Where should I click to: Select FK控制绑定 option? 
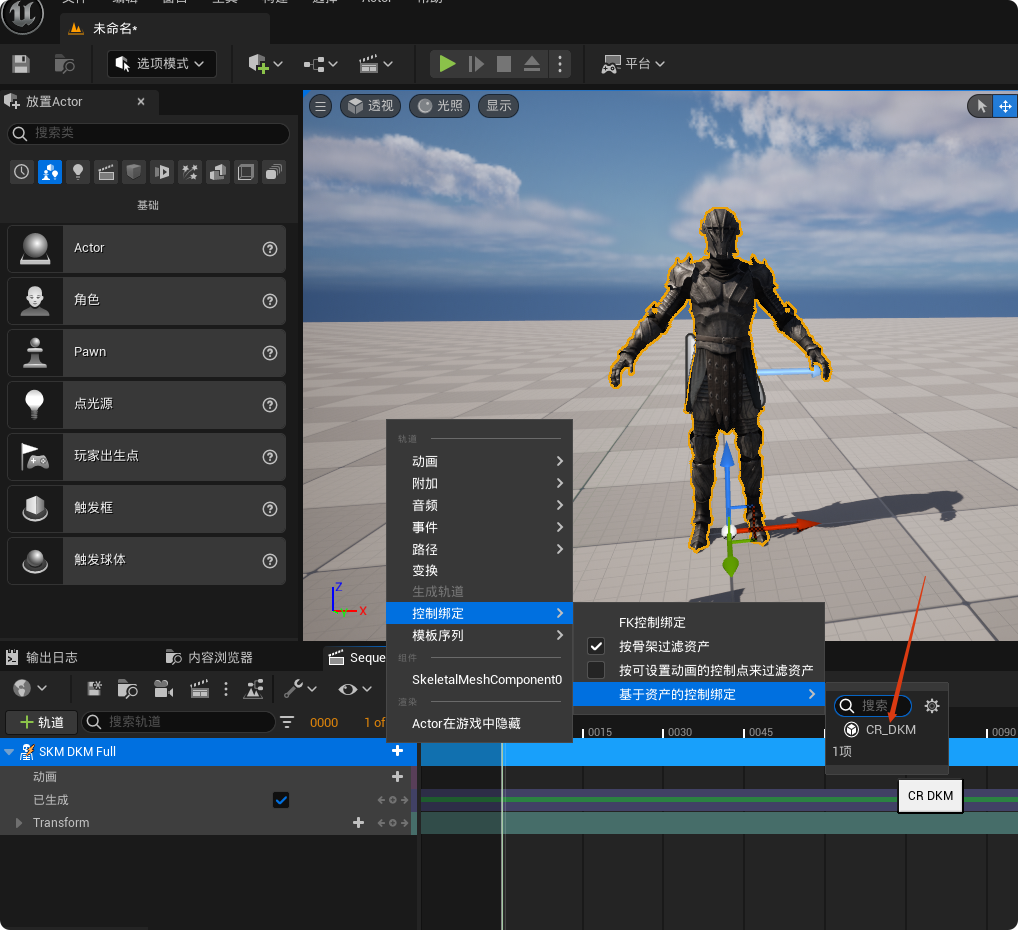[699, 622]
